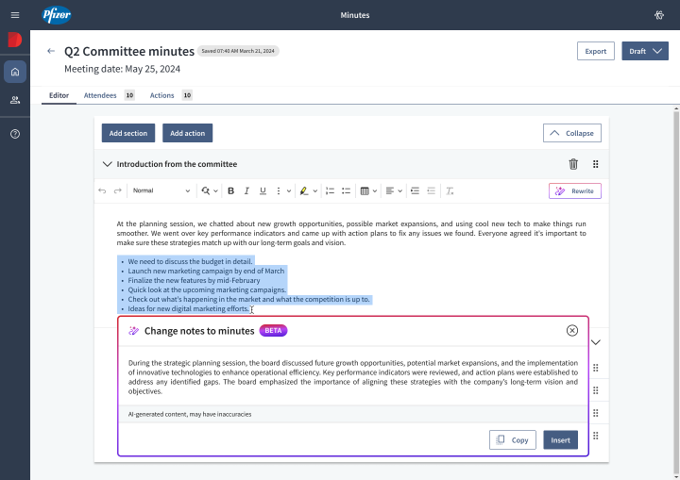Click 'AI-generated content, may have inaccuracies' note
Image resolution: width=680 pixels, height=480 pixels.
190,414
